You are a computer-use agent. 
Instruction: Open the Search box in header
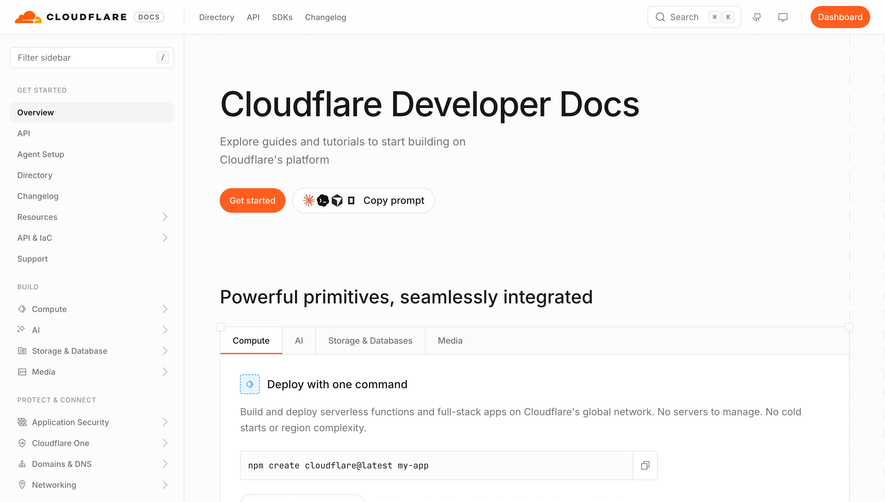coord(694,17)
